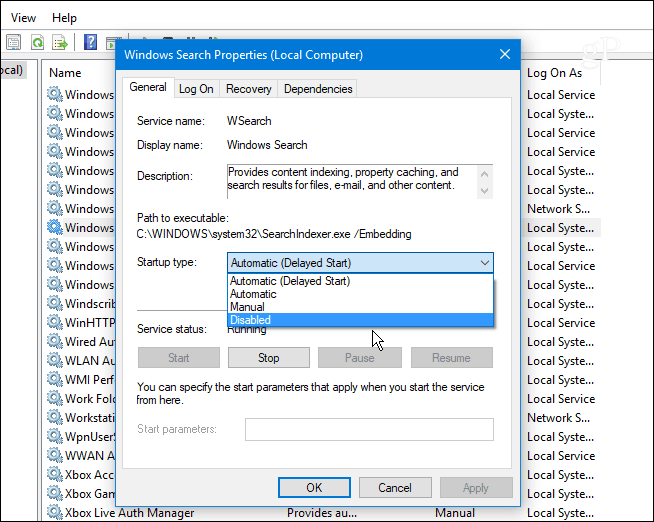Open the View menu

tap(23, 18)
